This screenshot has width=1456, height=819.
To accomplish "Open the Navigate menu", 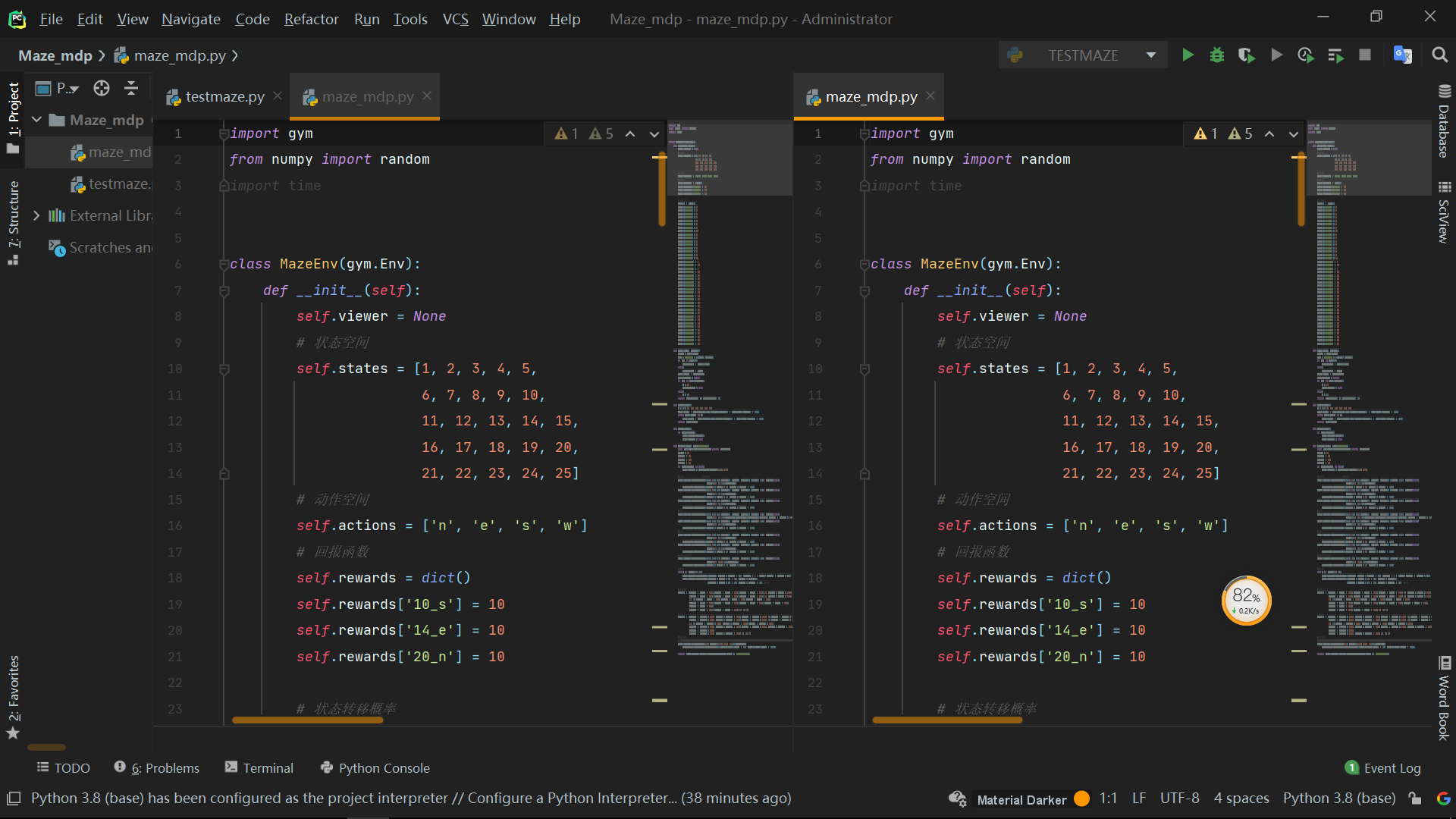I will 190,19.
